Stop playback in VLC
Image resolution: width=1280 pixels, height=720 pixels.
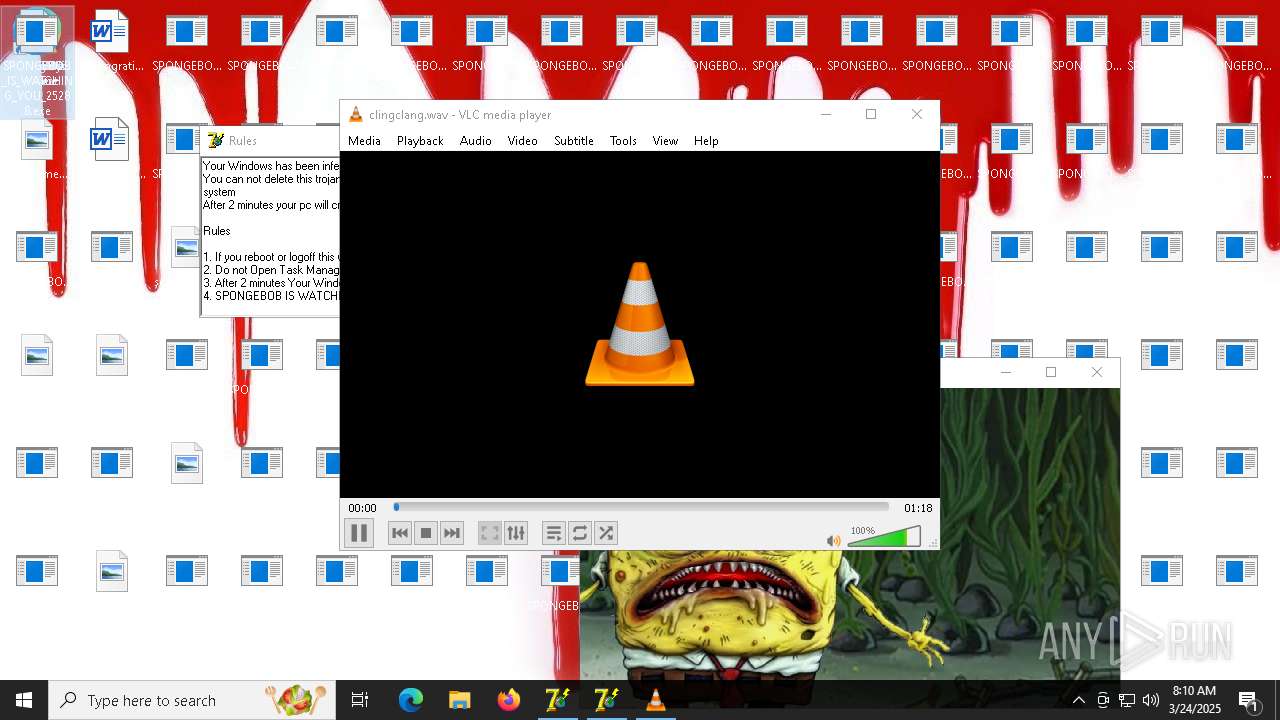(426, 533)
